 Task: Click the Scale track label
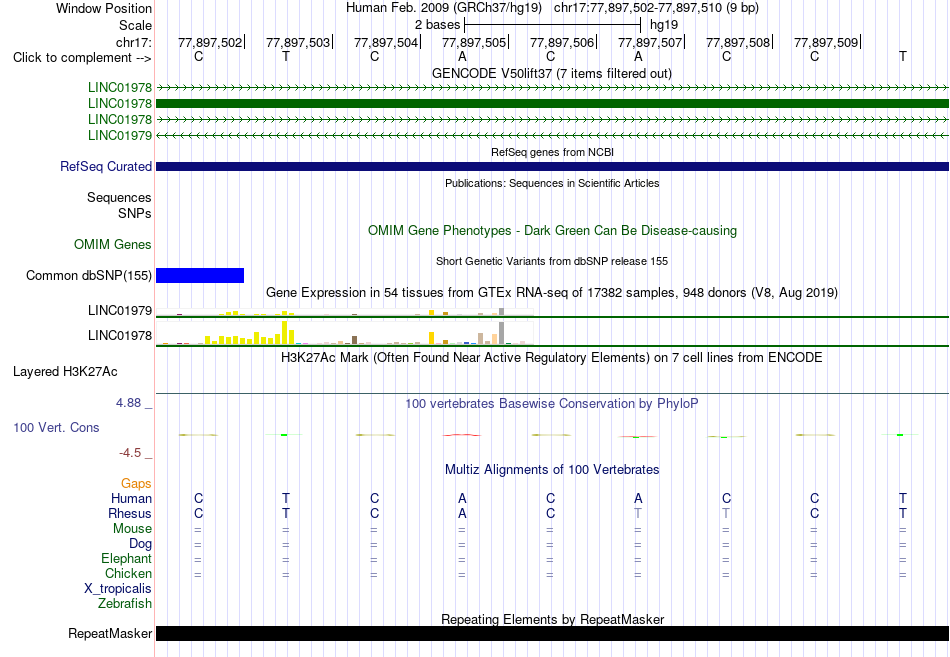135,25
